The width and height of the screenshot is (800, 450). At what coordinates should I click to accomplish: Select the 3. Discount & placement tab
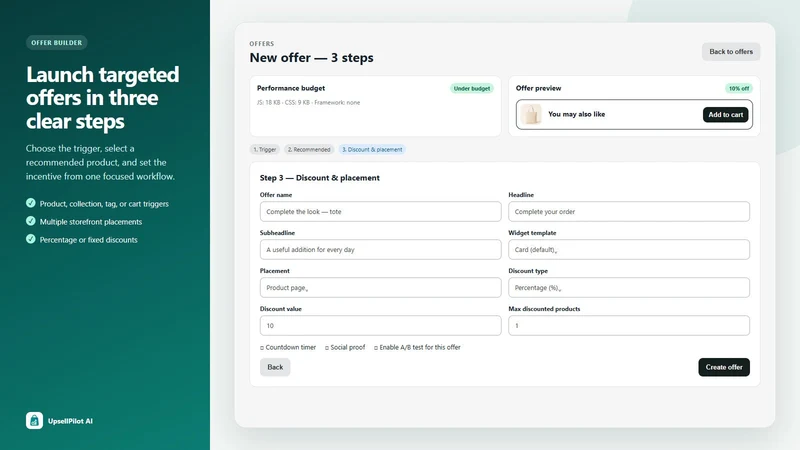(x=372, y=149)
